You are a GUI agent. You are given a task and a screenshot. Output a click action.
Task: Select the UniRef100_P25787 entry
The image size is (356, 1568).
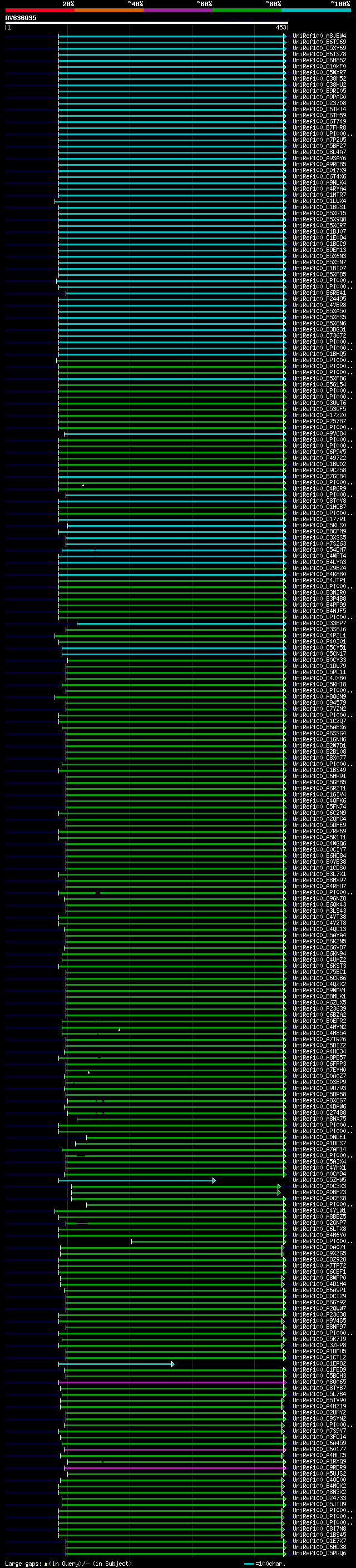tap(319, 421)
